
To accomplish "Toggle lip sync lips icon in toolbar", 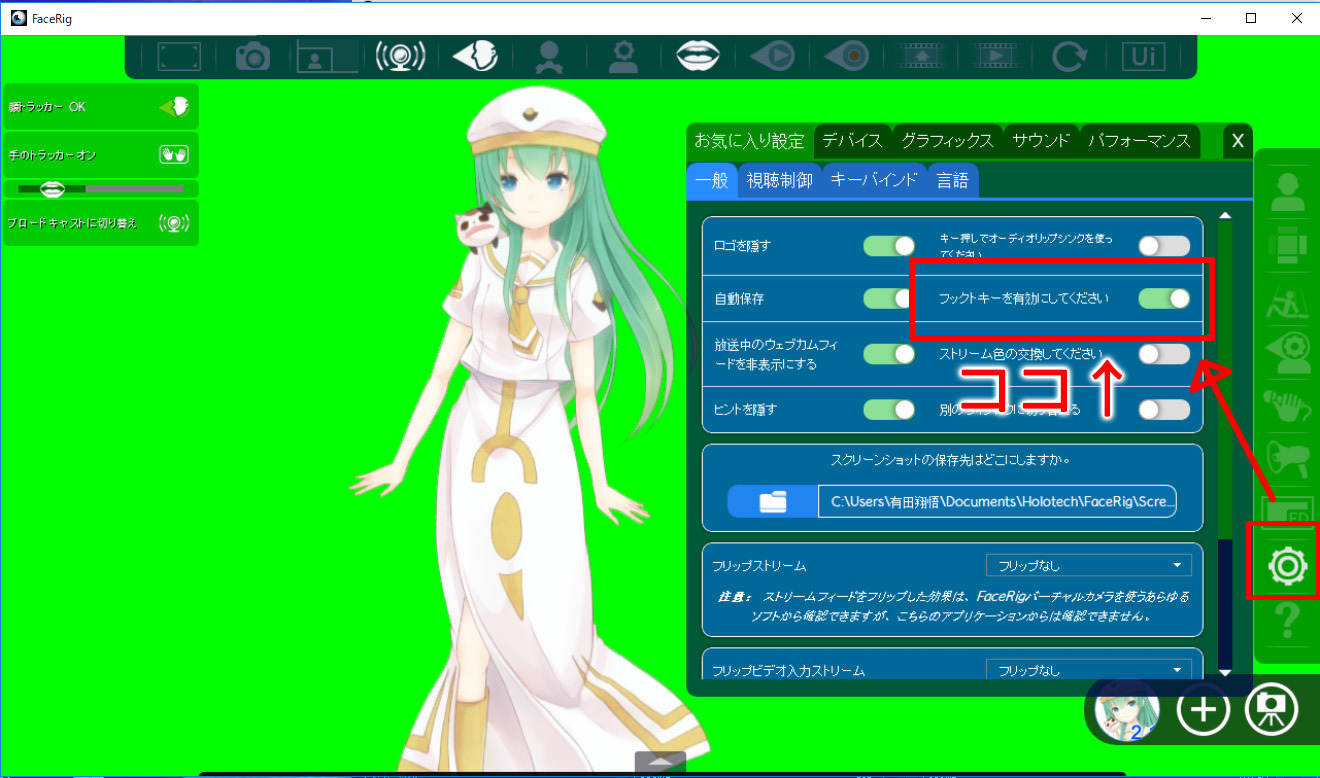I will click(x=700, y=56).
